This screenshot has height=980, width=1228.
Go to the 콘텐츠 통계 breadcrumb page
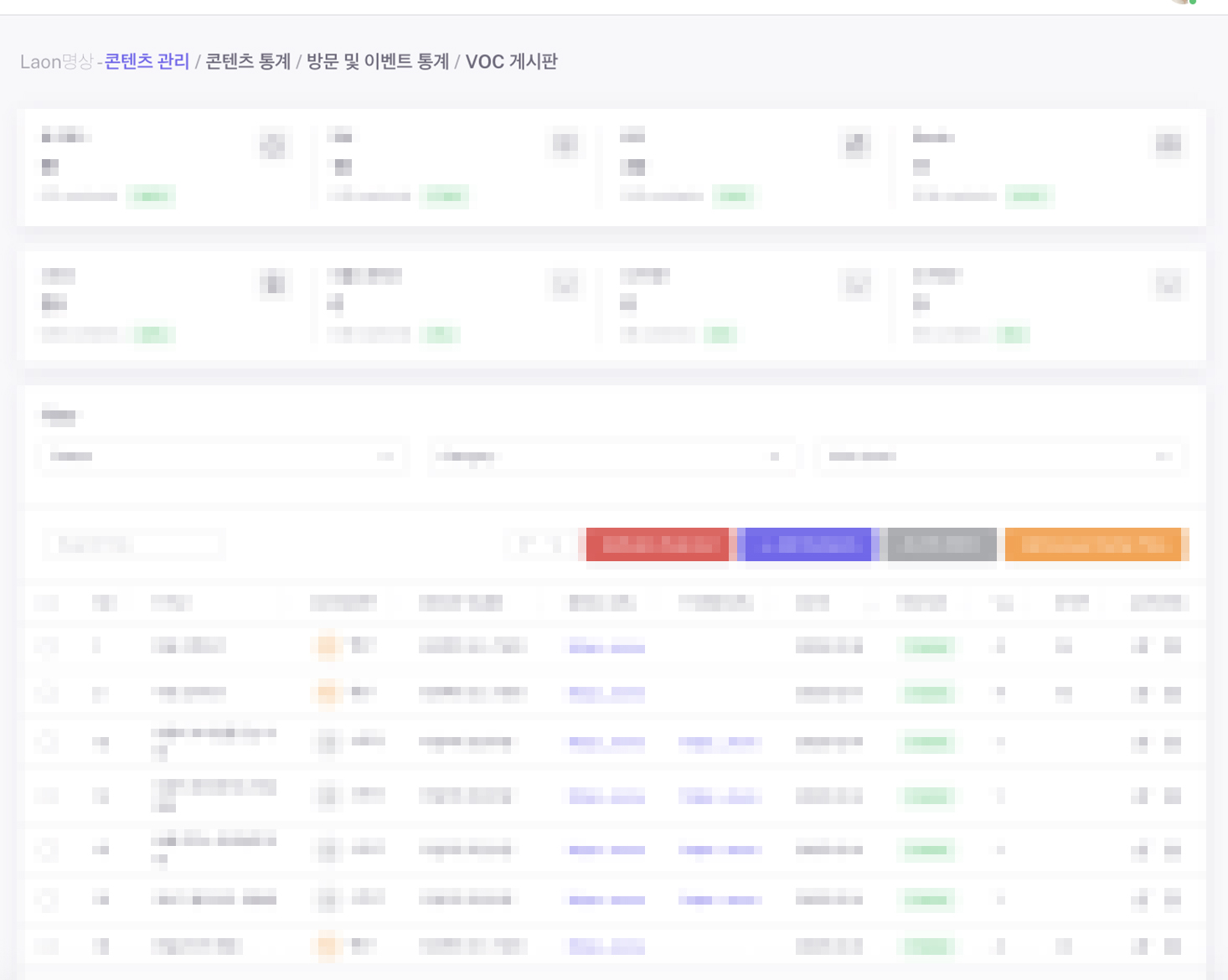[248, 62]
